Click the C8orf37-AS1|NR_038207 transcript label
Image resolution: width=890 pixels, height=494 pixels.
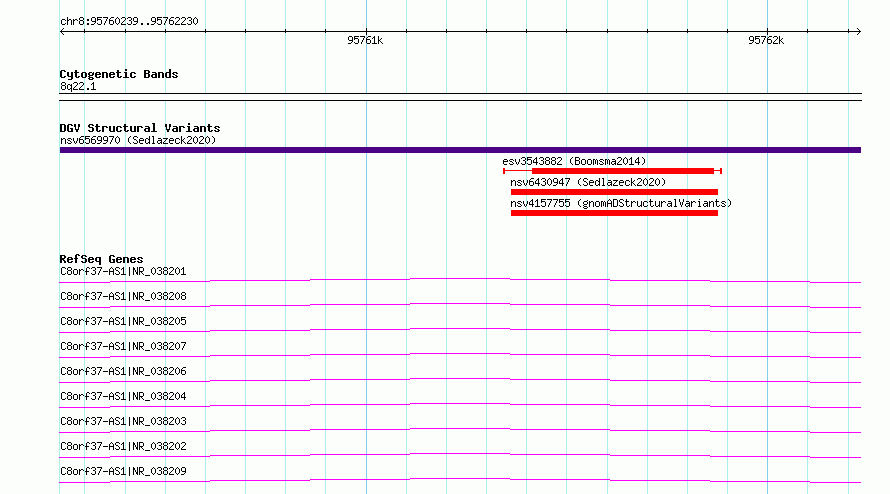click(123, 346)
